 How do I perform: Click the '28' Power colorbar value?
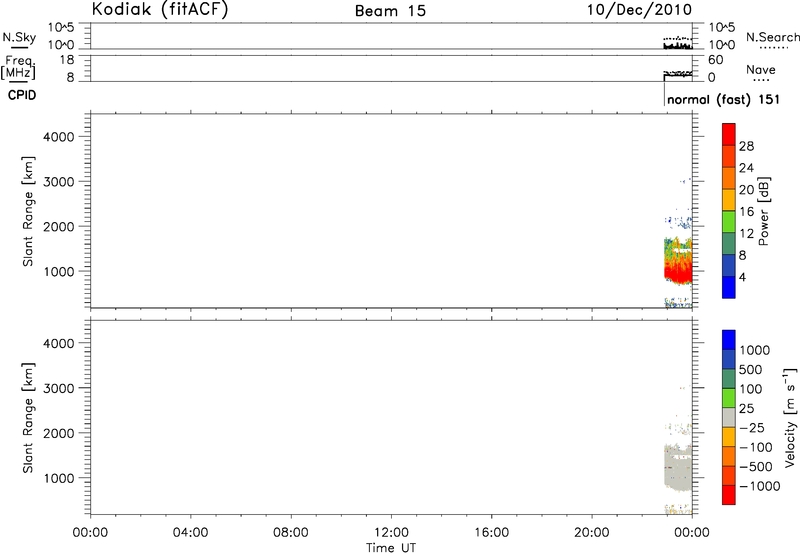(746, 146)
